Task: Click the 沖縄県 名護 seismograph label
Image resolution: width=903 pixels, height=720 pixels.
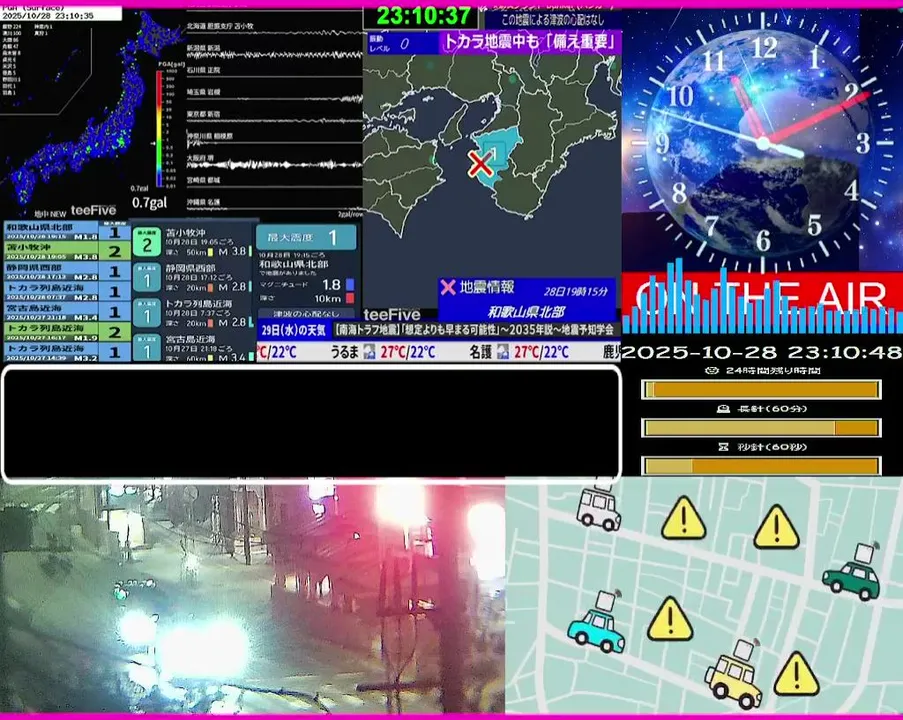Action: pyautogui.click(x=203, y=202)
